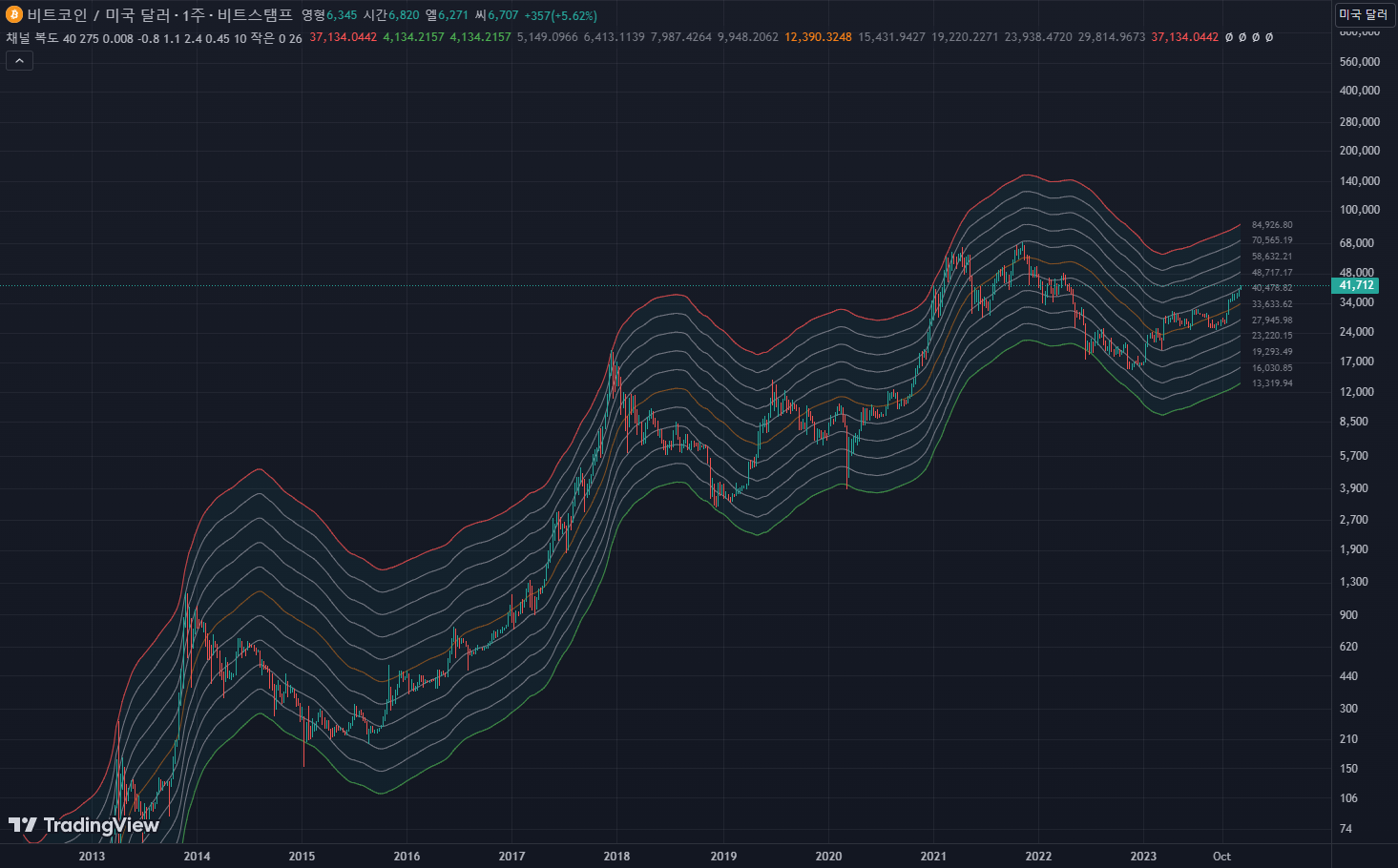The height and width of the screenshot is (868, 1398).
Task: Click the low value 6,271
Action: tap(453, 15)
